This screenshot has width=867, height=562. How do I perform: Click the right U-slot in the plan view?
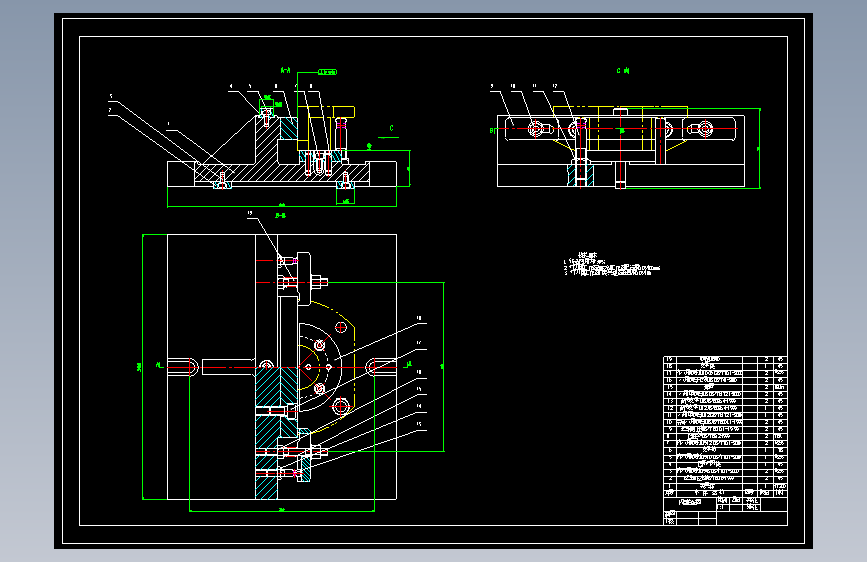click(x=381, y=367)
